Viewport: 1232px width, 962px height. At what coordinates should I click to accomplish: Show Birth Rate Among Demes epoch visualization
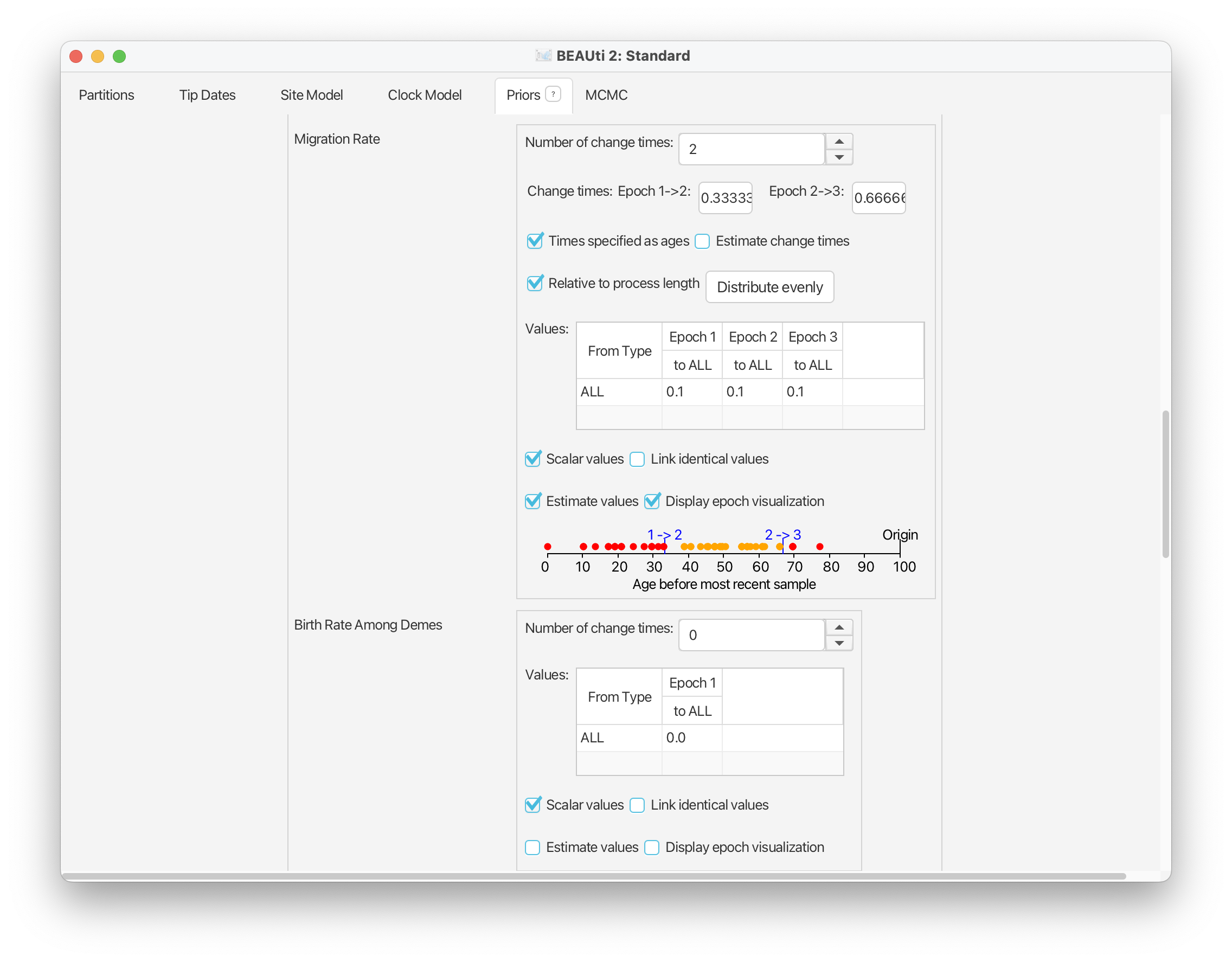click(x=652, y=848)
